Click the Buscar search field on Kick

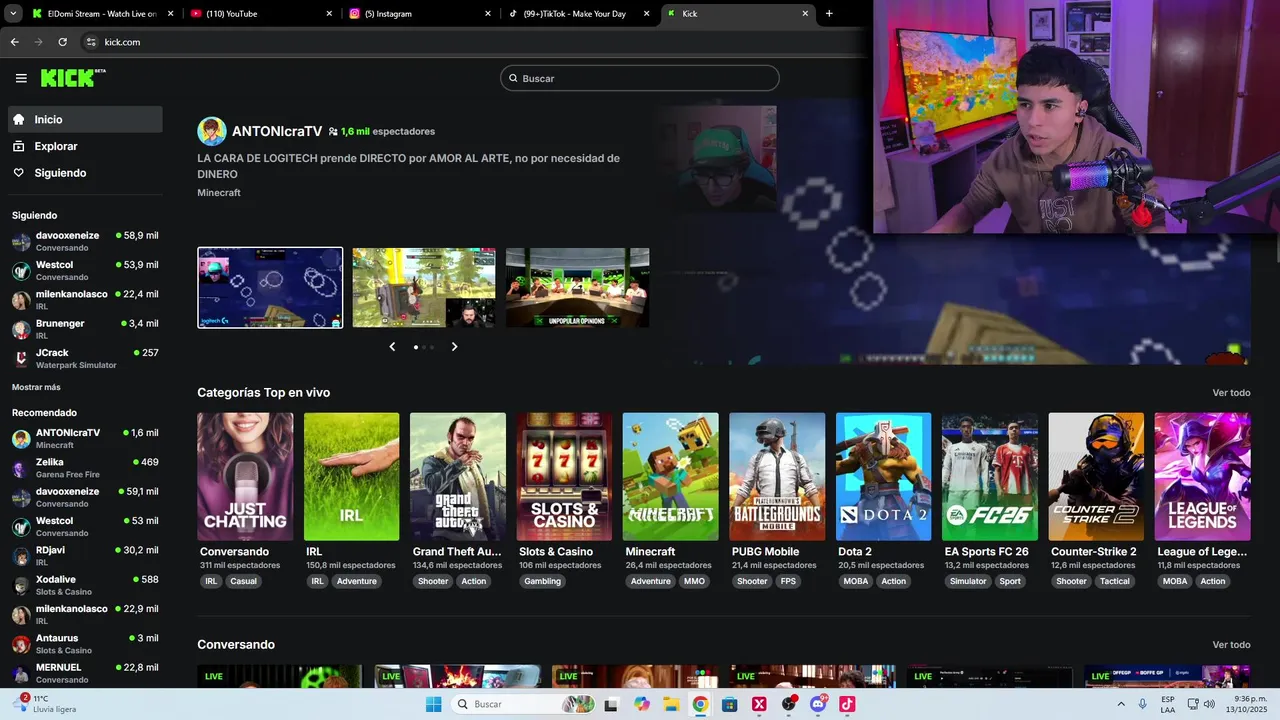point(640,78)
